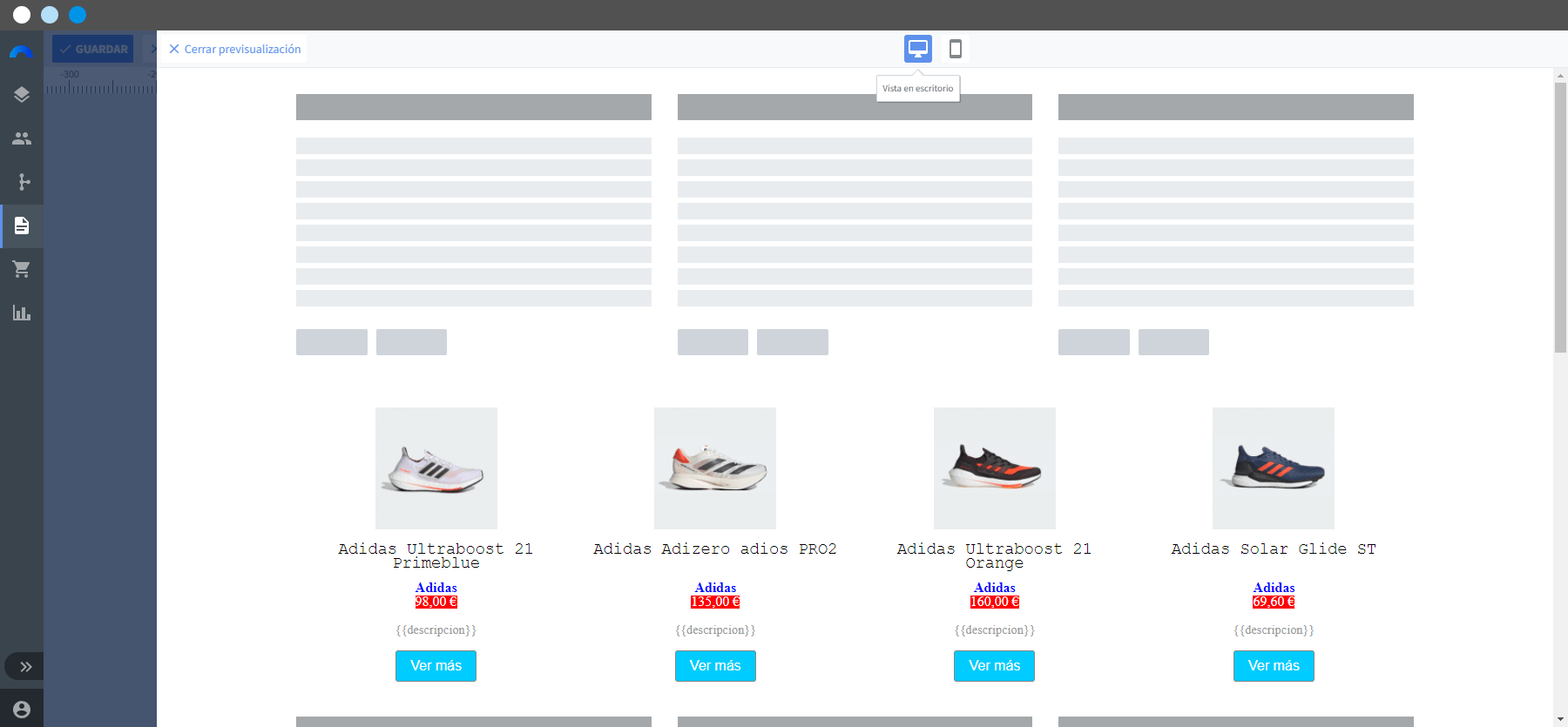Click the cloud logo icon in sidebar
1568x727 pixels.
click(x=21, y=50)
